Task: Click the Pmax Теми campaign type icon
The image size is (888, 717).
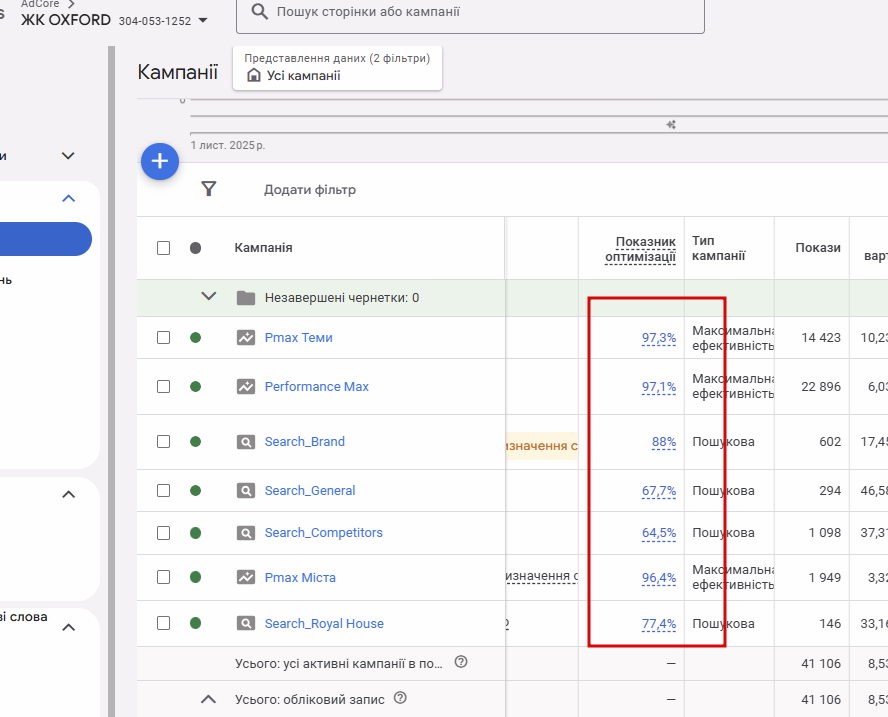Action: (246, 338)
